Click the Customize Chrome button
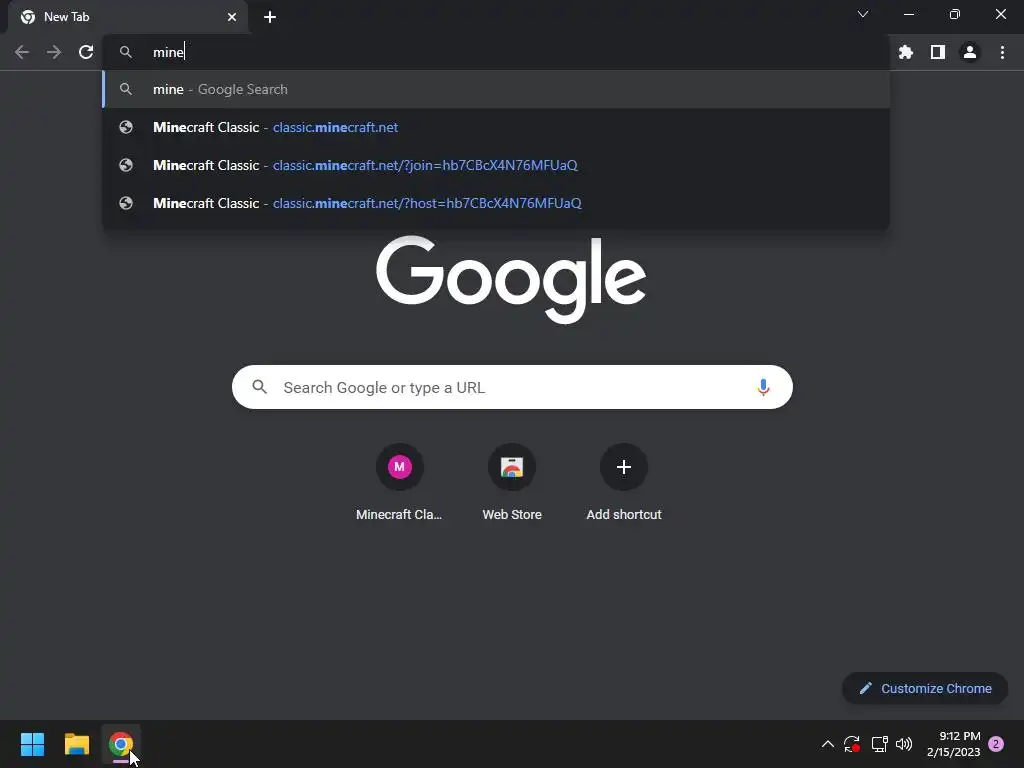Viewport: 1024px width, 768px height. [x=925, y=688]
